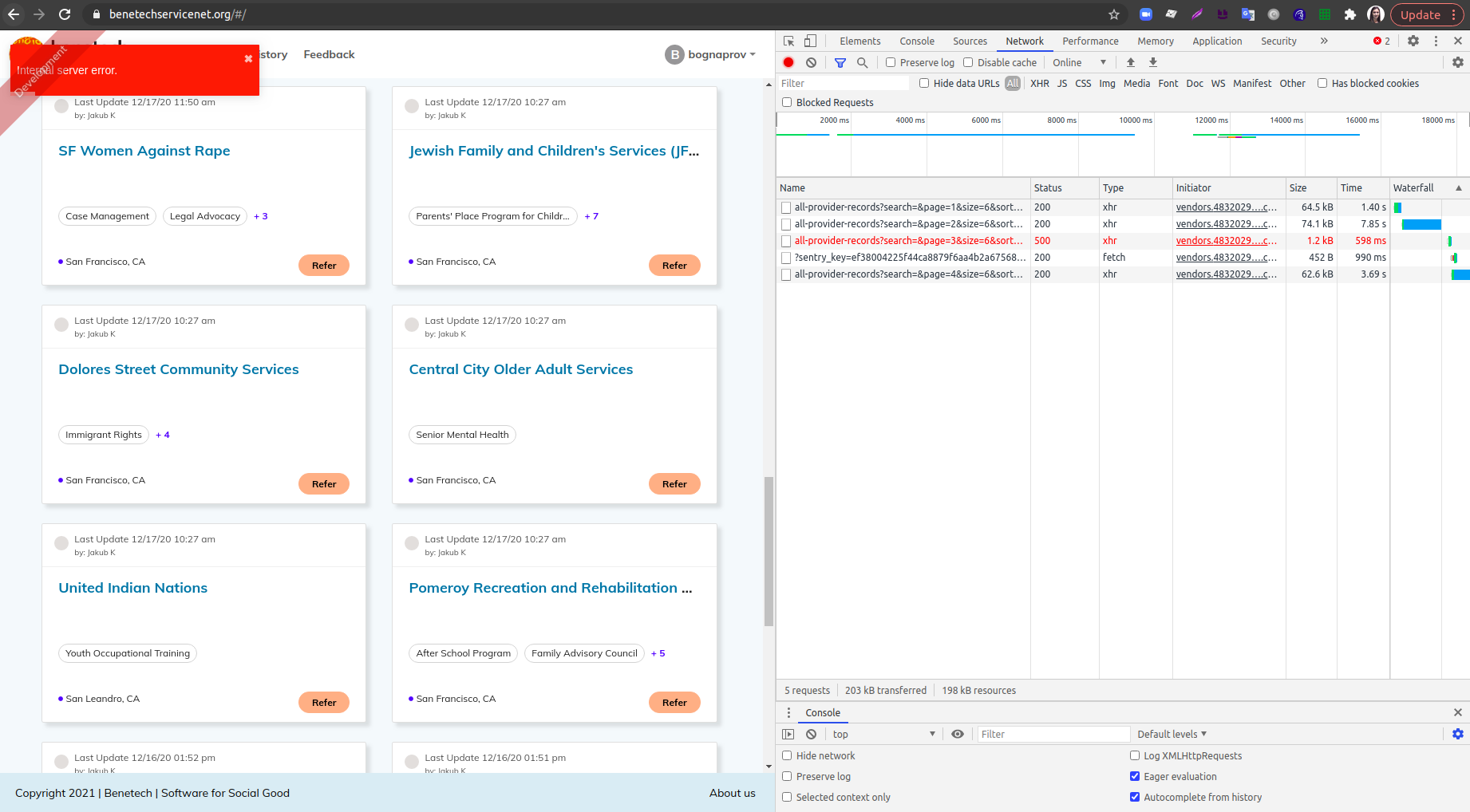
Task: Enable Preserve log in Network panel
Action: pyautogui.click(x=891, y=62)
